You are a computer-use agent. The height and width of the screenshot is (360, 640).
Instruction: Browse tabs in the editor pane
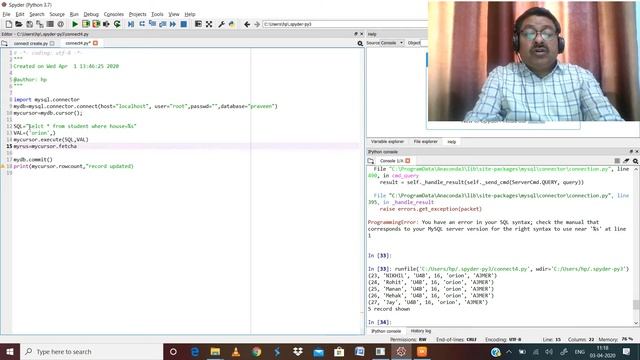click(4, 43)
